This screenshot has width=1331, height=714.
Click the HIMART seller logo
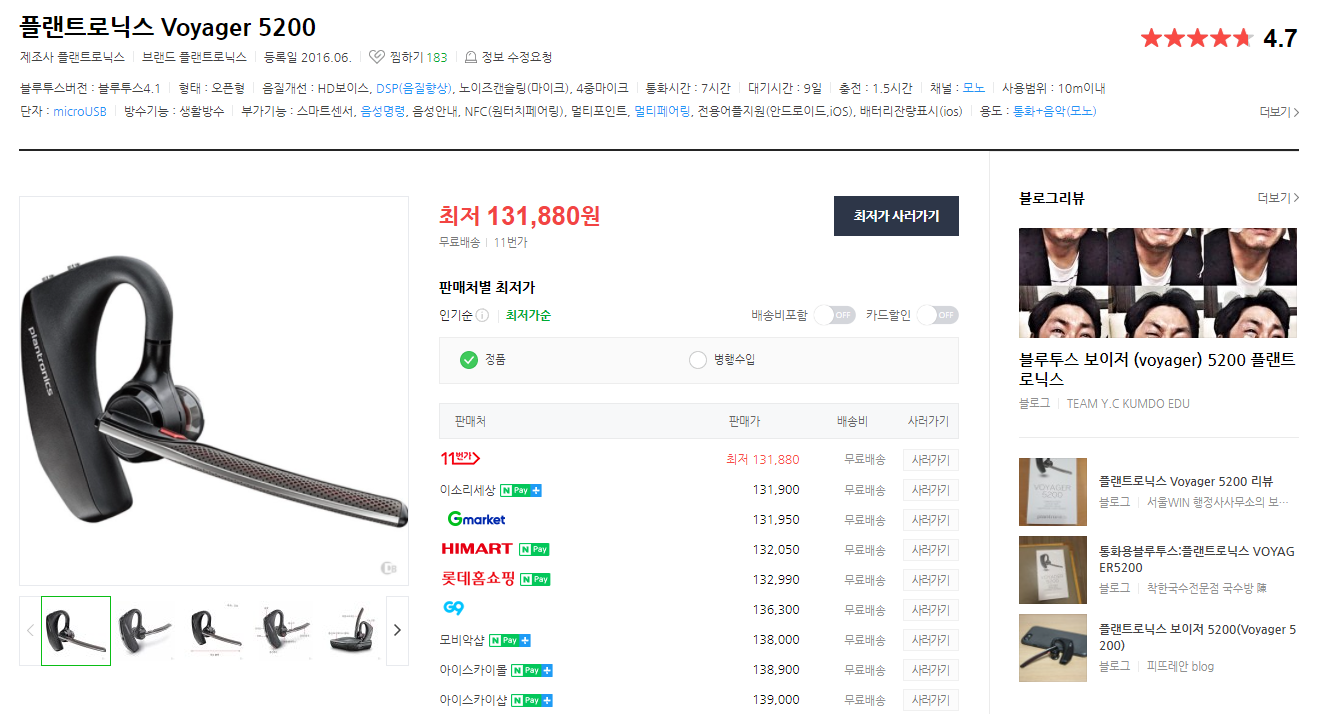pyautogui.click(x=476, y=549)
